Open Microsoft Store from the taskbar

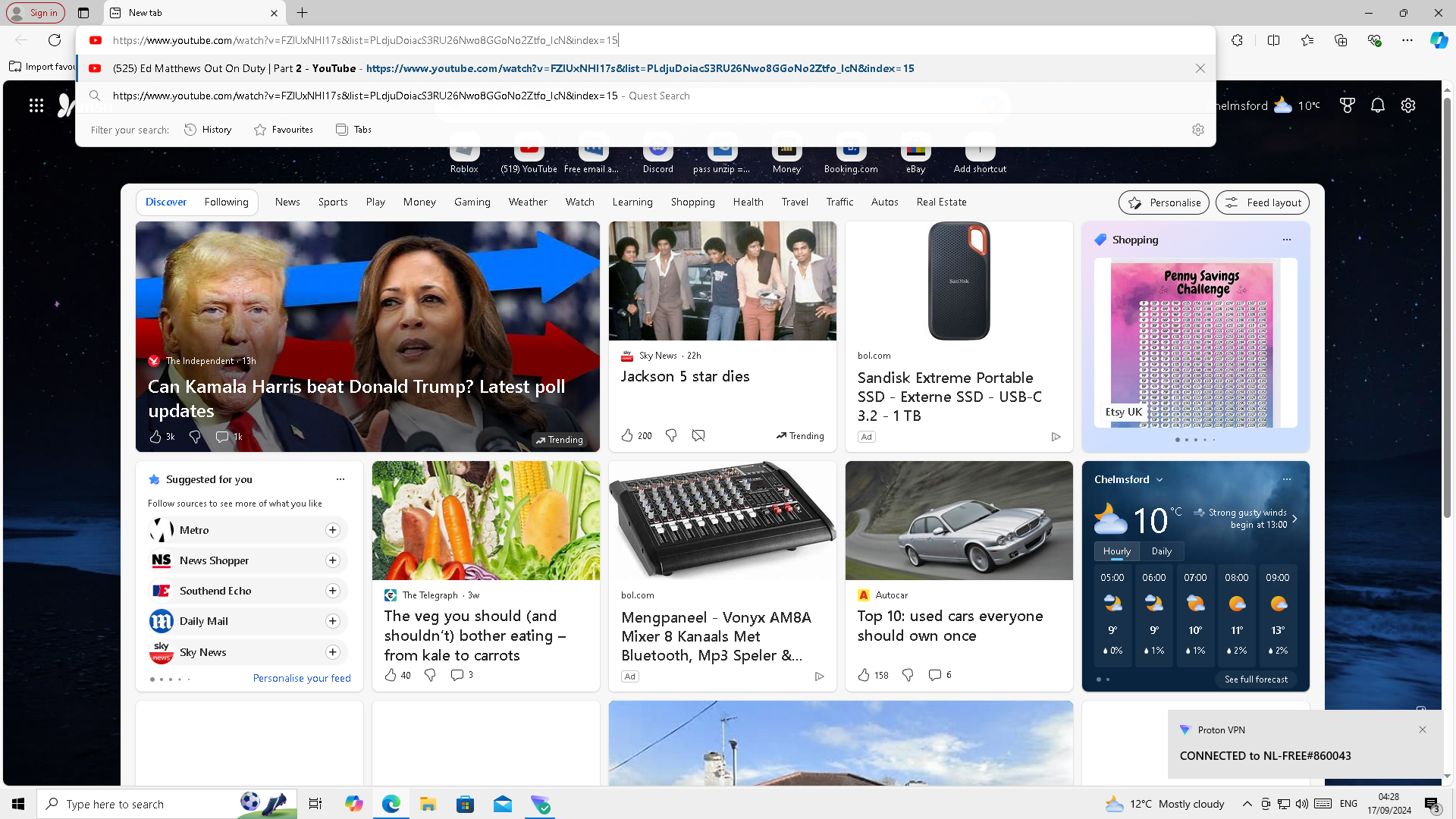pyautogui.click(x=466, y=804)
